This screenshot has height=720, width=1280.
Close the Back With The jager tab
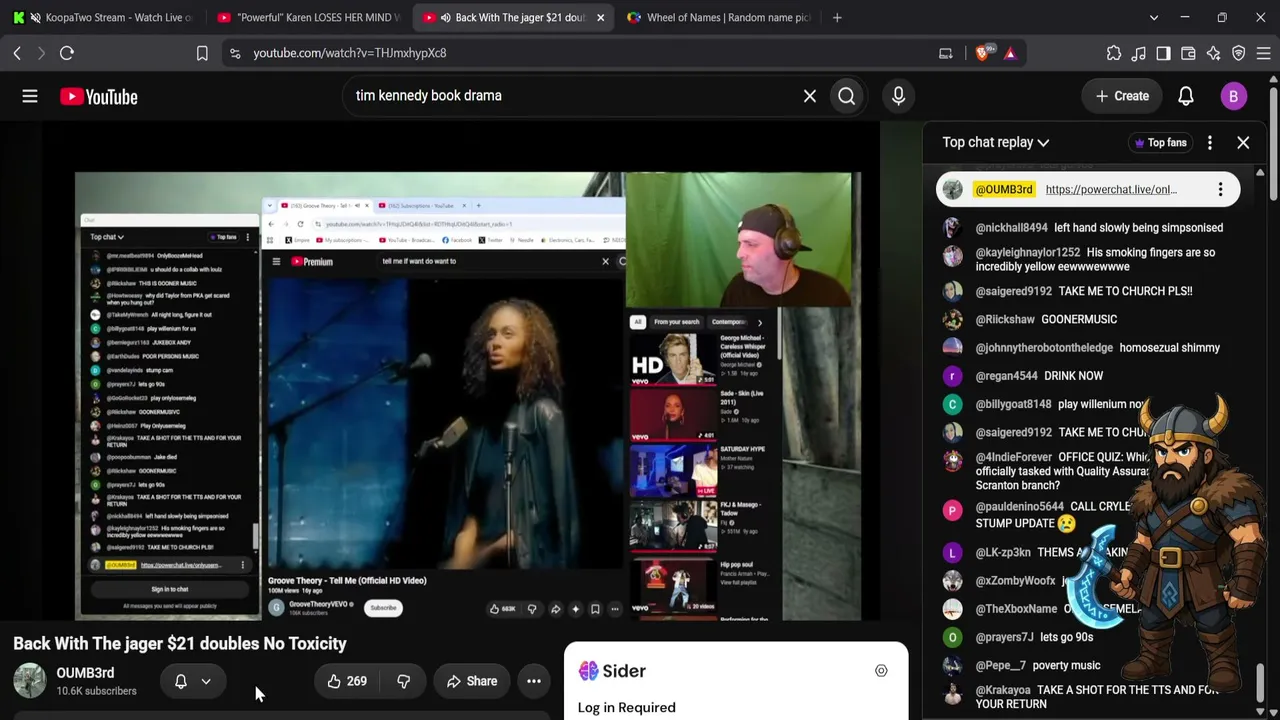click(600, 17)
